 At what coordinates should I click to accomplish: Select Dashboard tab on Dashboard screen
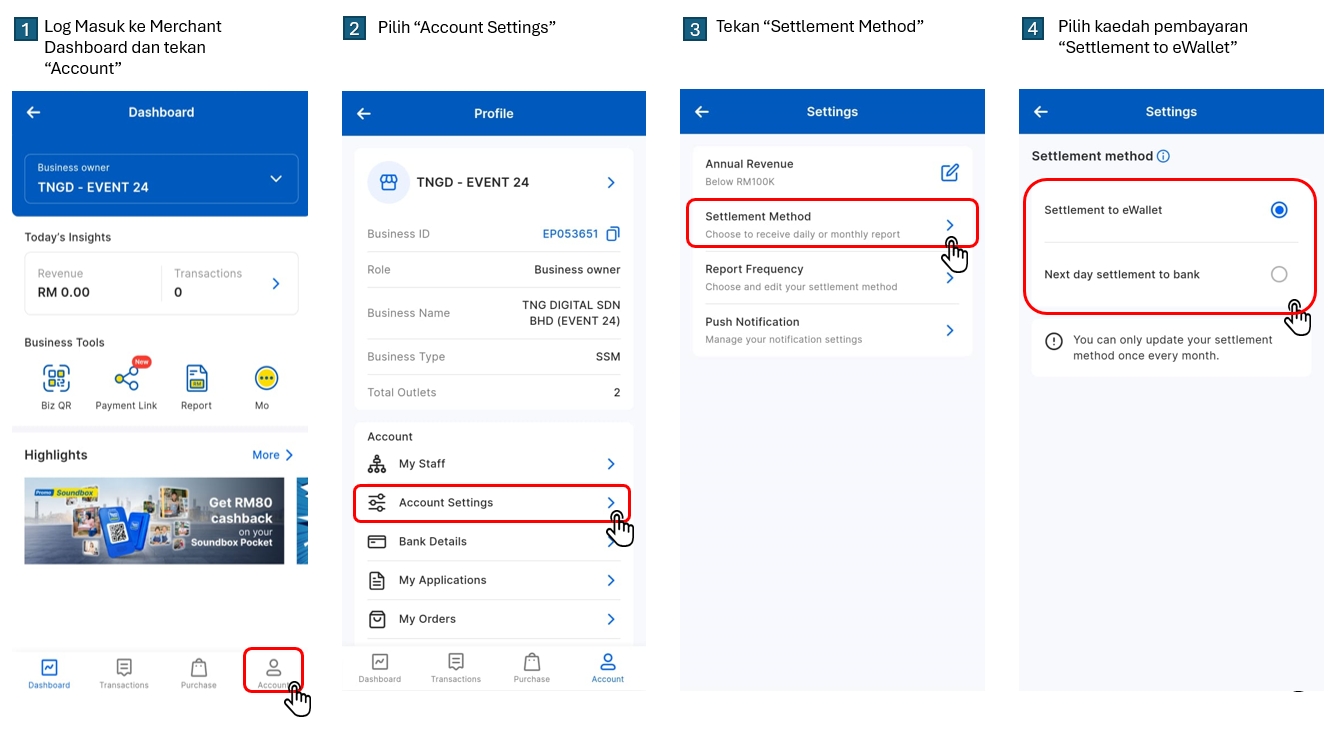coord(49,673)
